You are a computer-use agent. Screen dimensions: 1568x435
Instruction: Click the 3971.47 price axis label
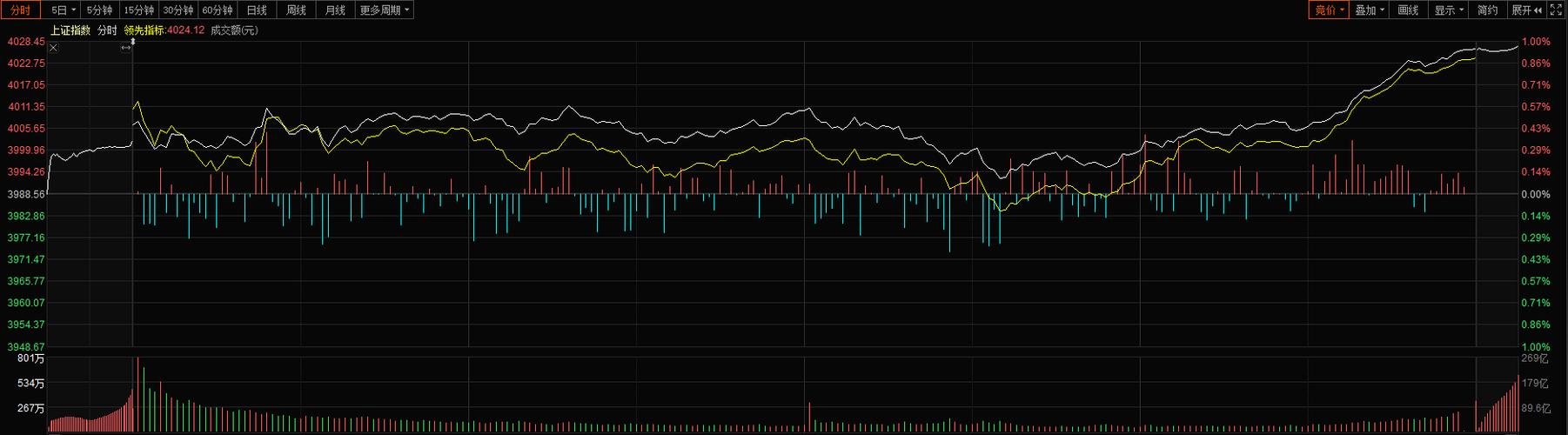26,259
